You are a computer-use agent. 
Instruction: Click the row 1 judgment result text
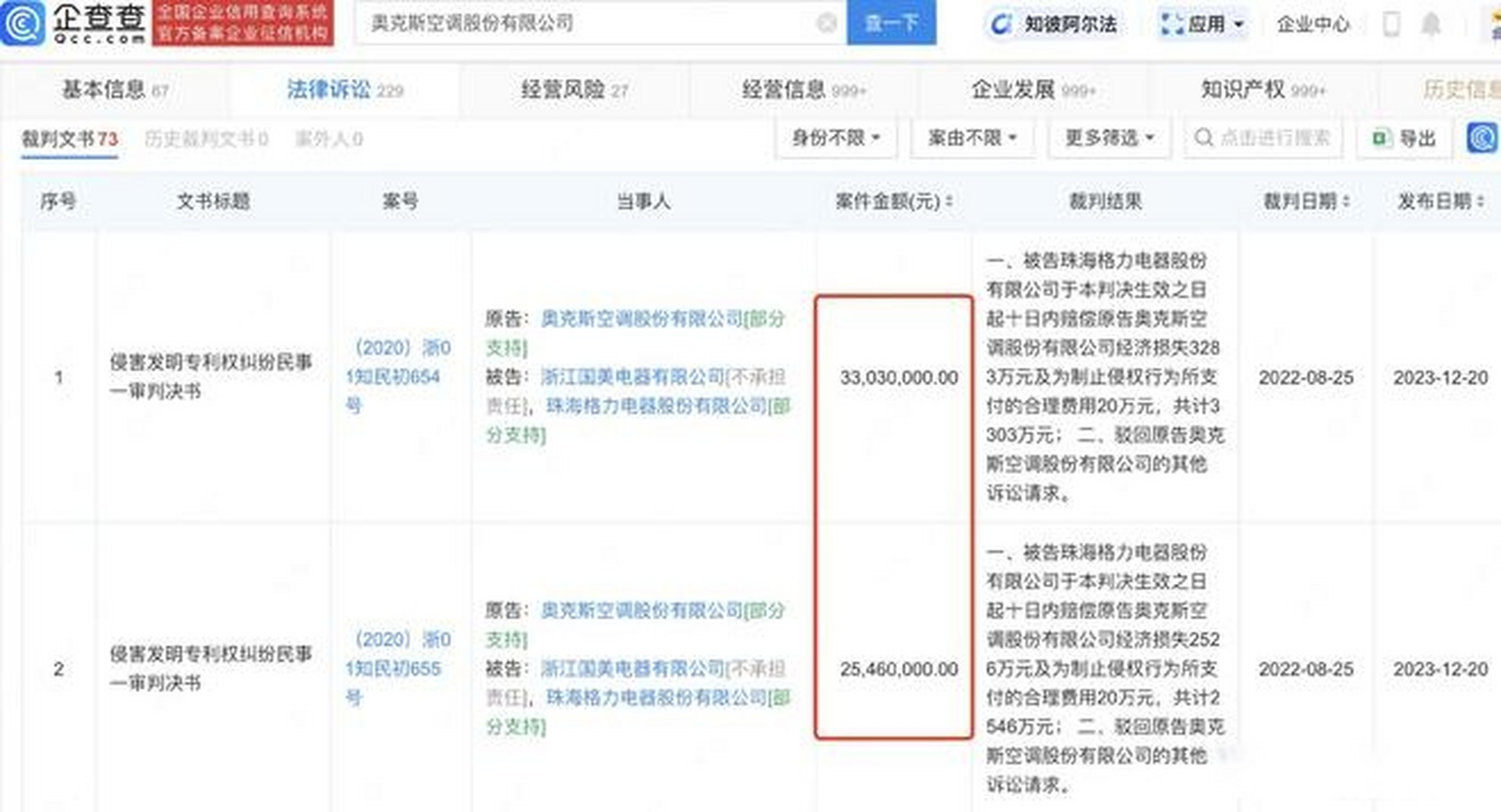click(1105, 377)
